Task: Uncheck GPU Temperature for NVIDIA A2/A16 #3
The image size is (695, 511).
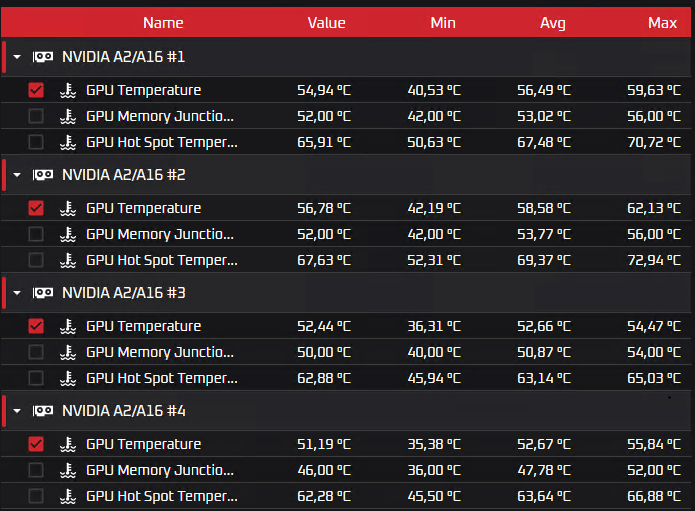Action: point(36,326)
